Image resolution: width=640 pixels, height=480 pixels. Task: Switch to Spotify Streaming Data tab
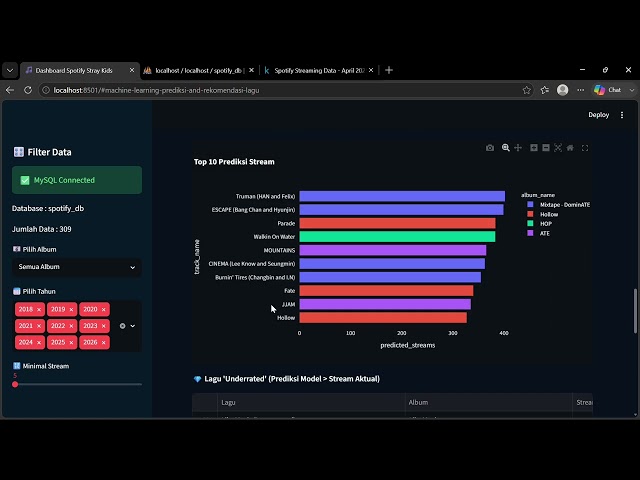(x=318, y=70)
